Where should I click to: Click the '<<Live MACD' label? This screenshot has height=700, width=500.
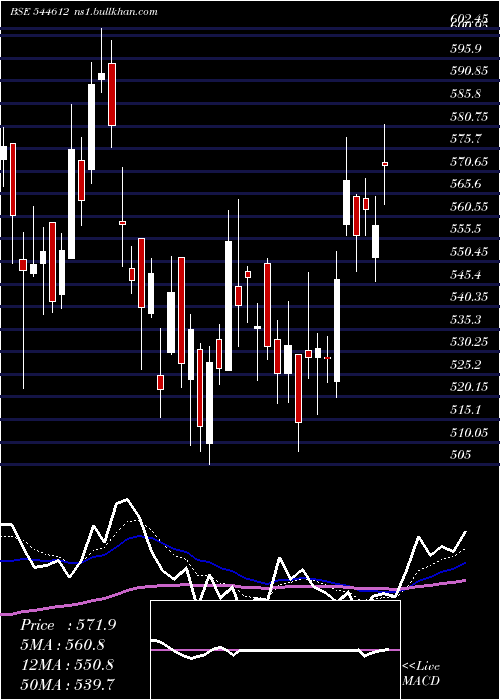pyautogui.click(x=421, y=673)
